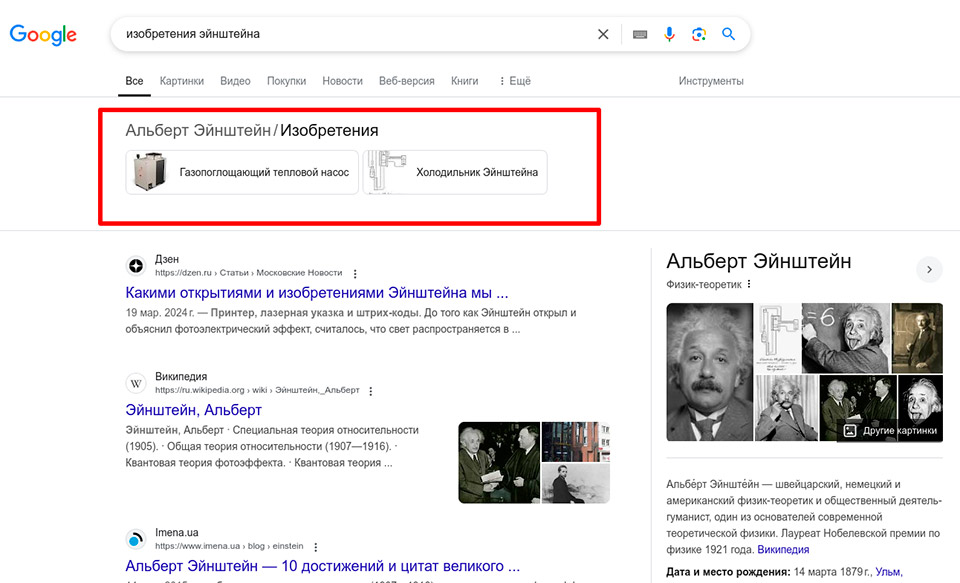Open the Ульм birthplace link
The image size is (960, 583).
[x=889, y=572]
